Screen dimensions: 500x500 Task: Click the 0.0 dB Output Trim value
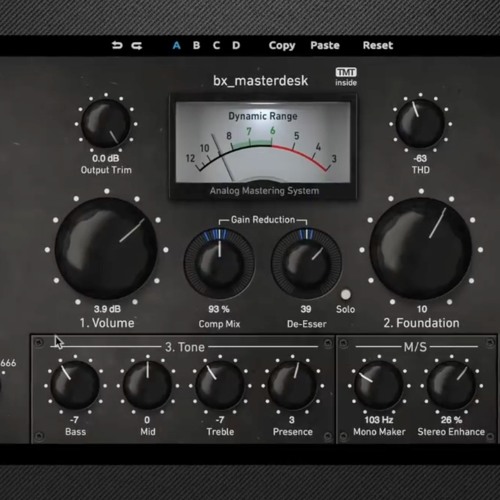[106, 158]
